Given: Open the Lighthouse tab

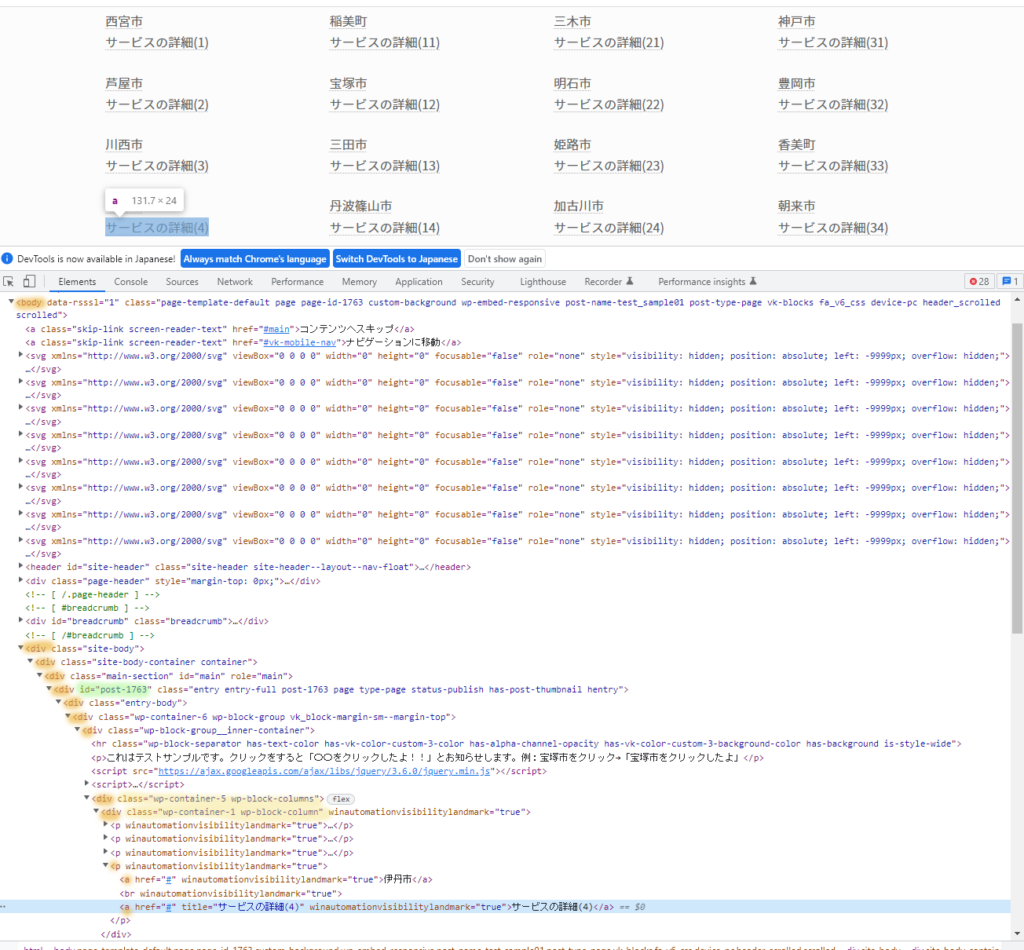Looking at the screenshot, I should pos(543,281).
